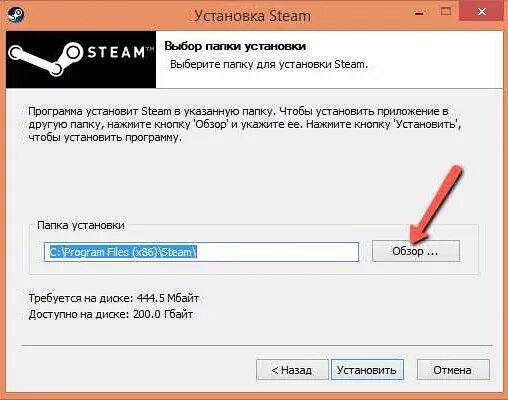The image size is (508, 400).
Task: Minimize the Установка Steam window
Action: pos(420,13)
